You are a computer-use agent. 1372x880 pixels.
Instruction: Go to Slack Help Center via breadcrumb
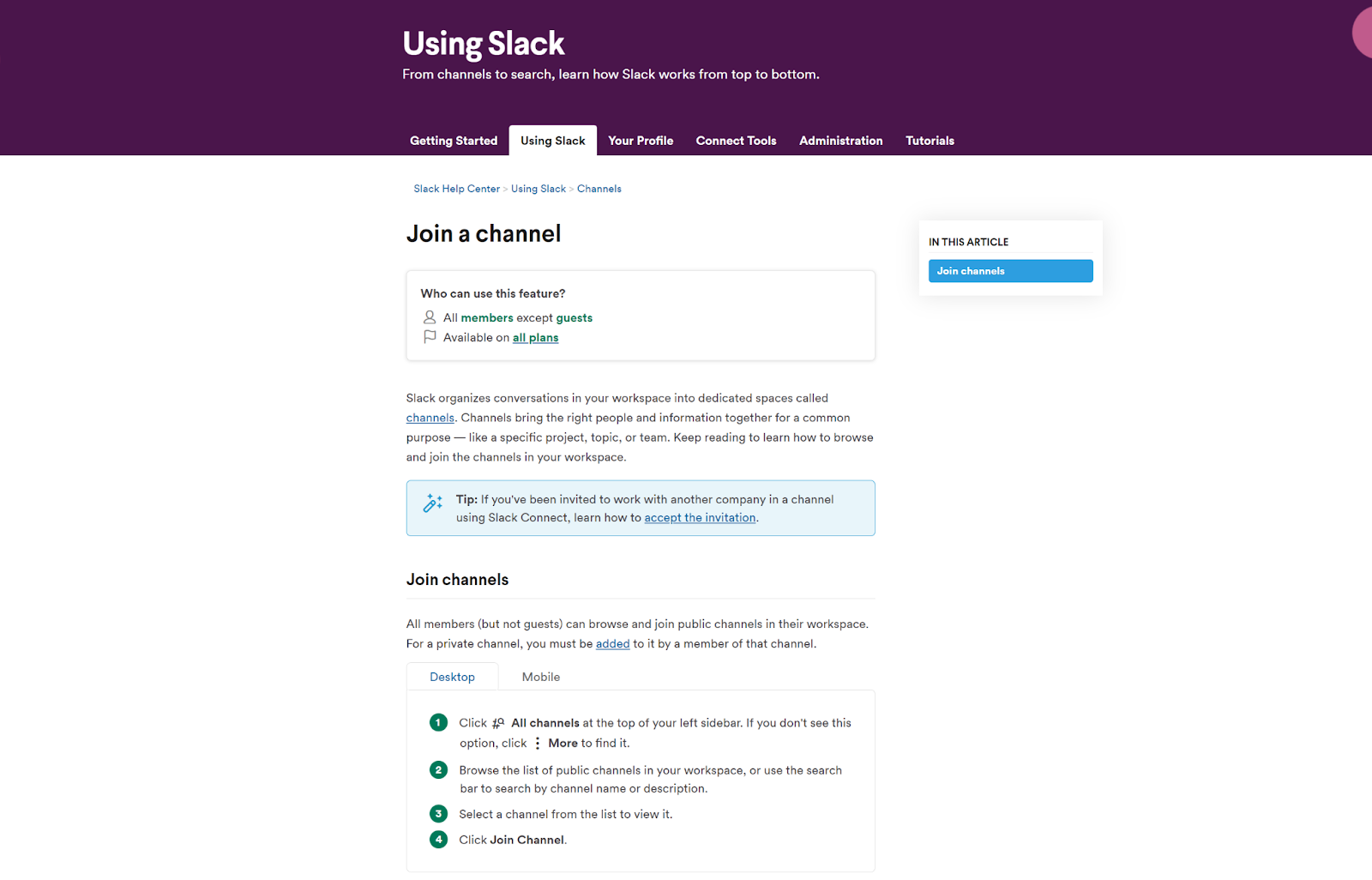(x=456, y=188)
